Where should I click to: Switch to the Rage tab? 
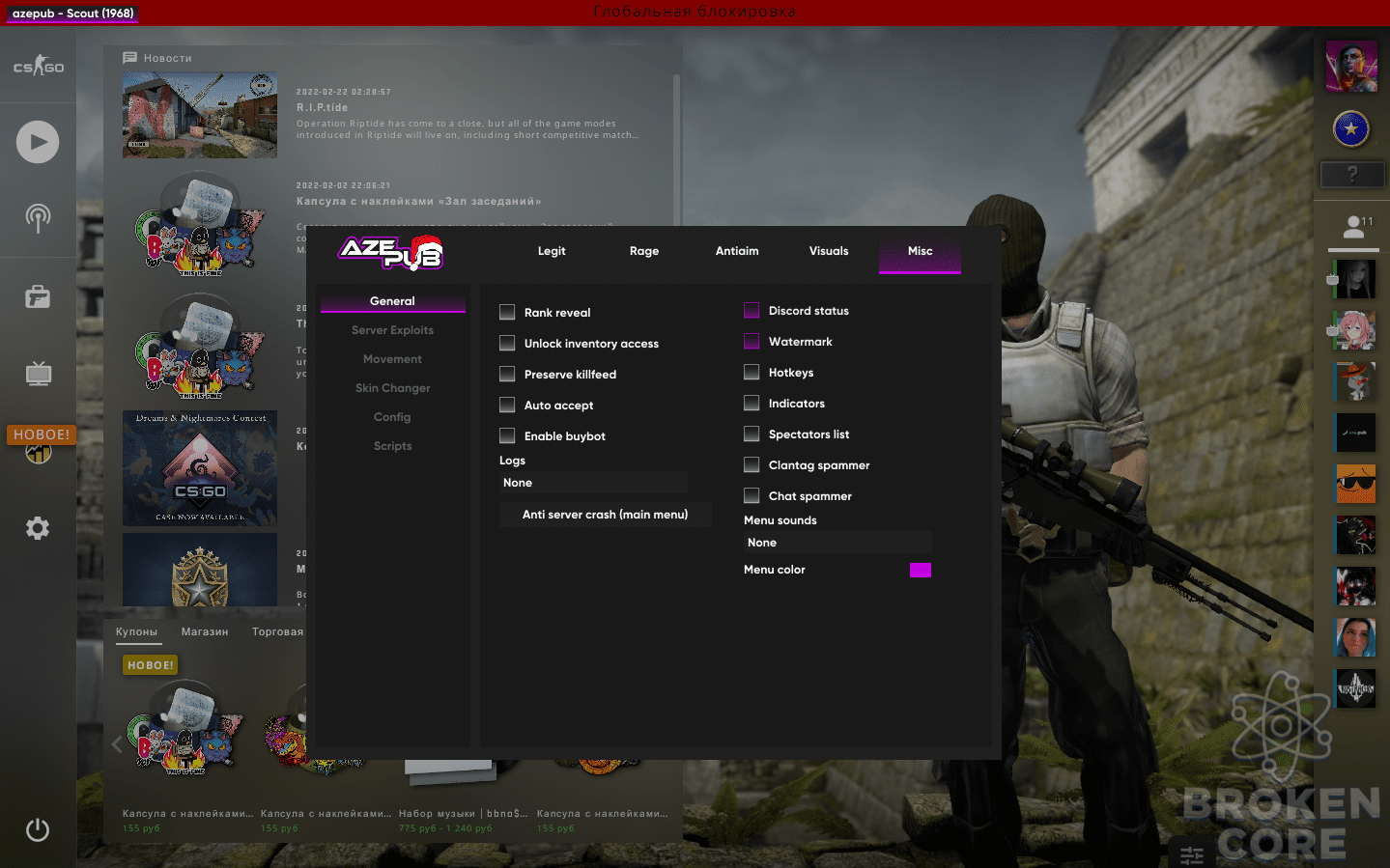[x=644, y=251]
